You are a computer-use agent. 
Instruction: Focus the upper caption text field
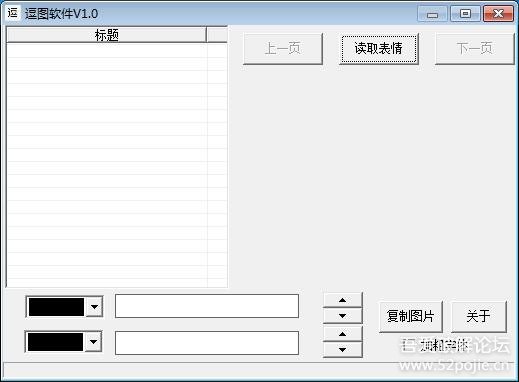tap(207, 306)
